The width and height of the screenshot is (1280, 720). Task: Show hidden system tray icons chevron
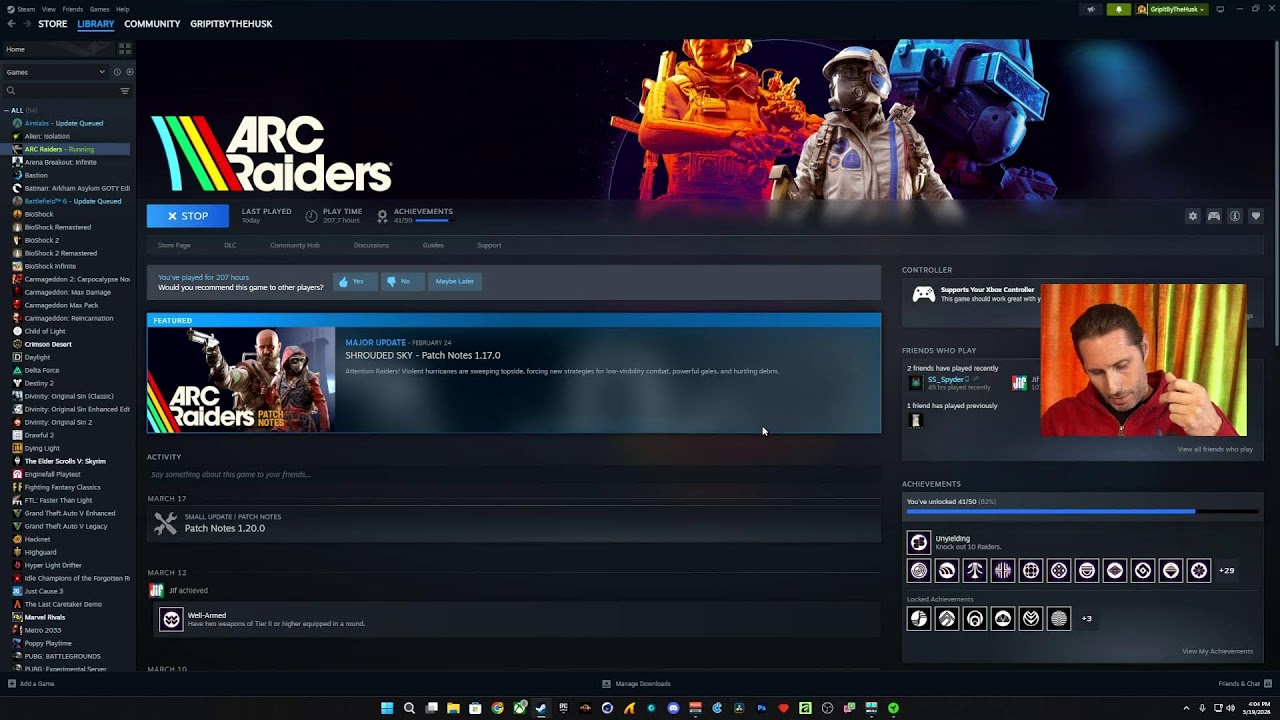1186,708
